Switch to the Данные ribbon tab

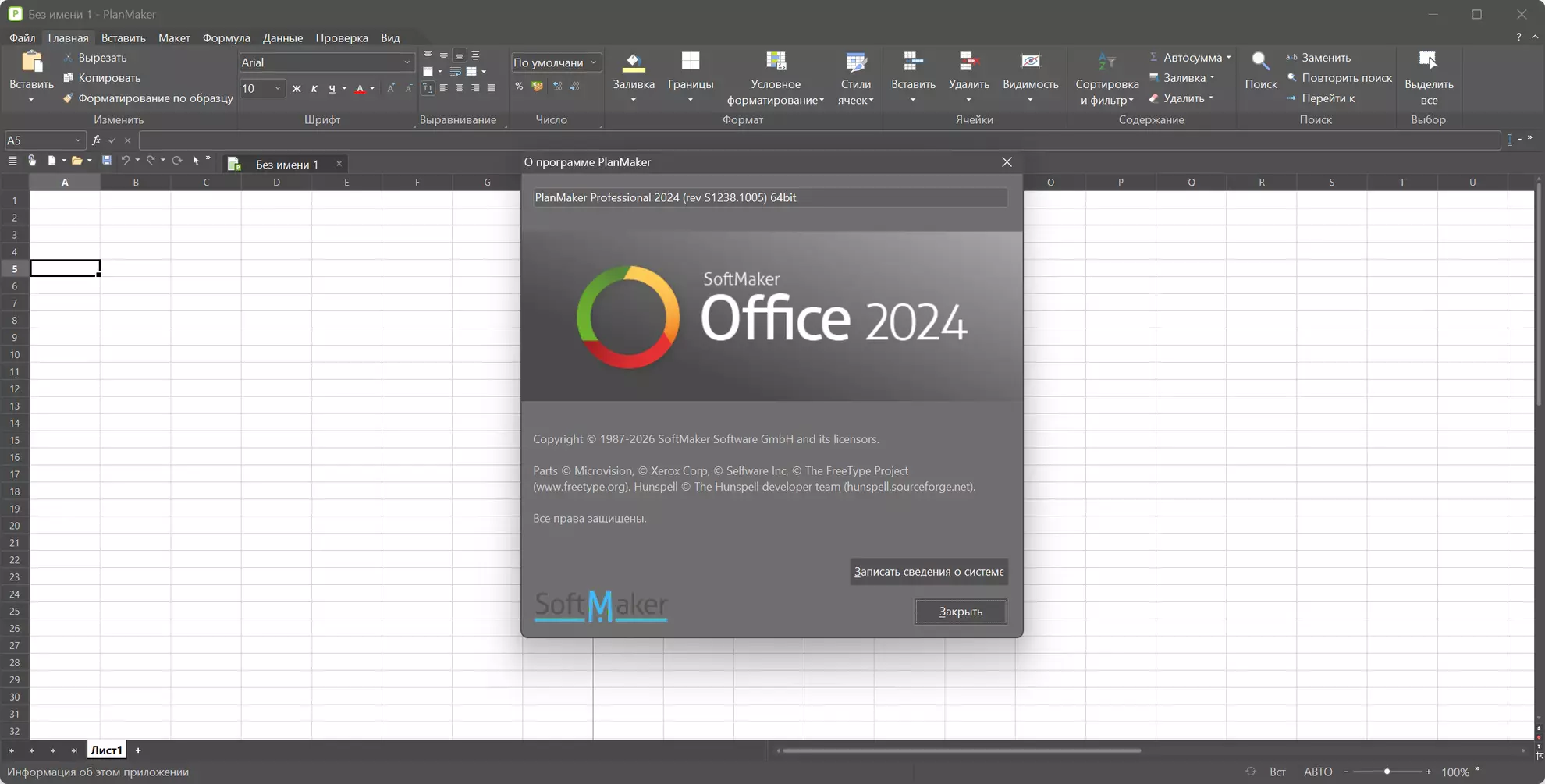click(282, 37)
